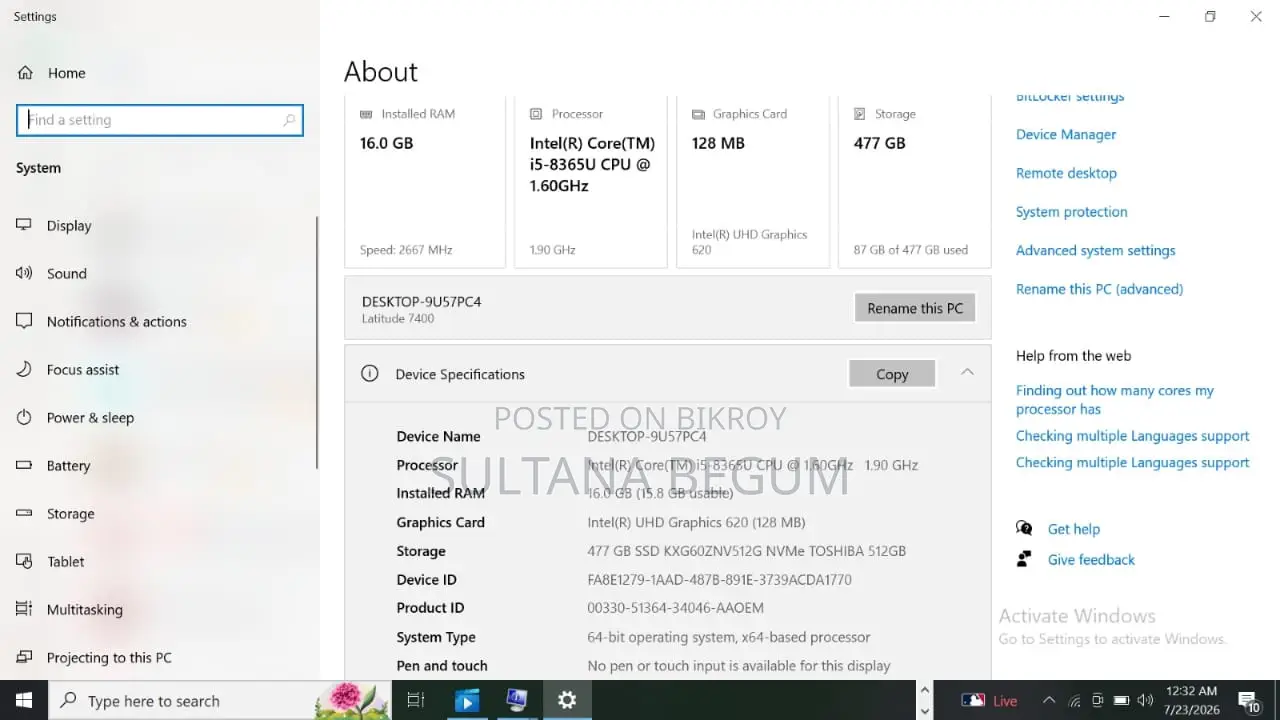Open Display settings icon
This screenshot has height=720, width=1280.
pyautogui.click(x=24, y=225)
